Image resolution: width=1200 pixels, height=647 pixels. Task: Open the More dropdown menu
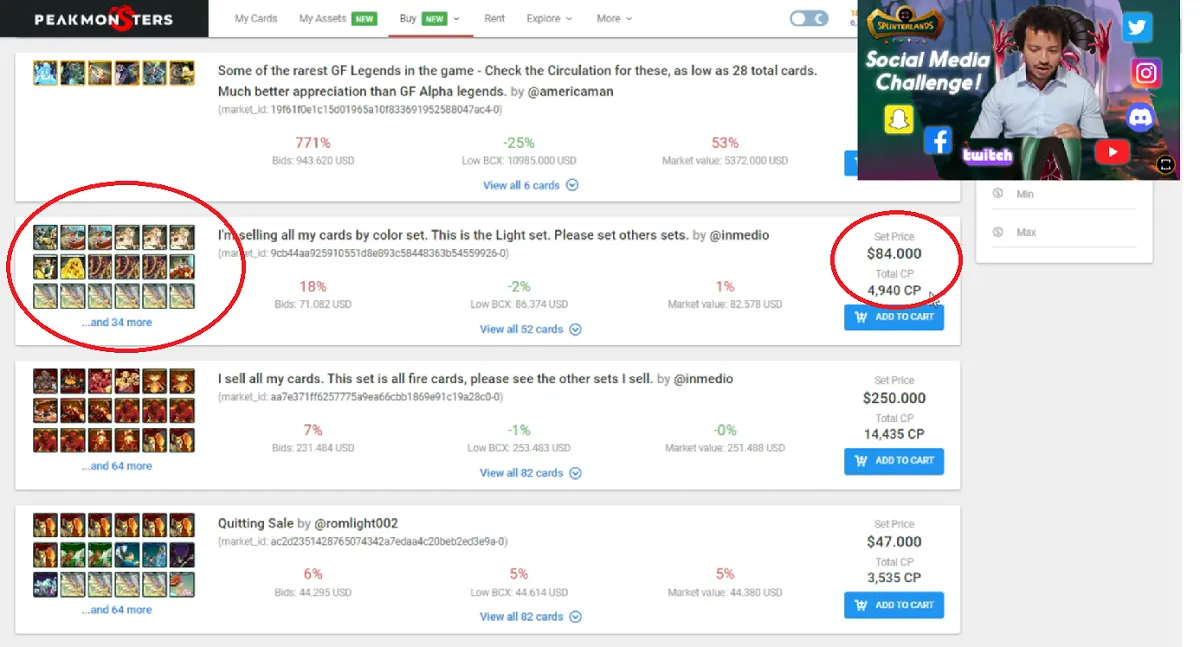point(614,18)
